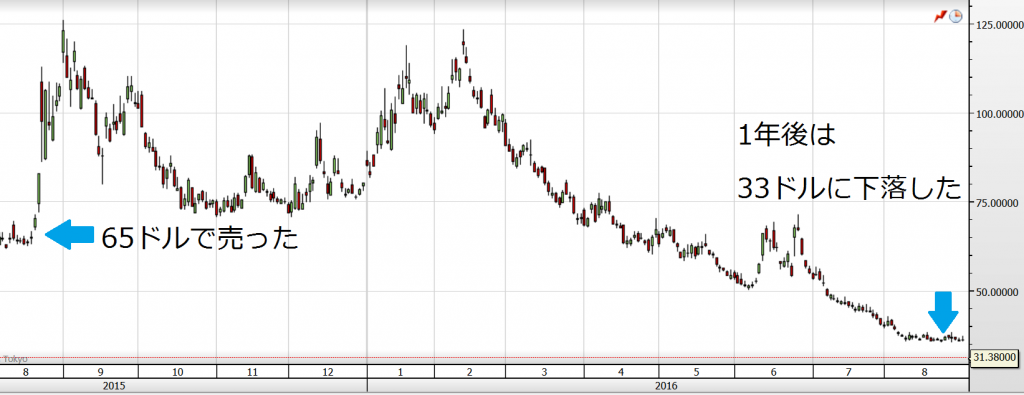Click month 7 on the time axis
Image resolution: width=1024 pixels, height=395 pixels.
(848, 372)
